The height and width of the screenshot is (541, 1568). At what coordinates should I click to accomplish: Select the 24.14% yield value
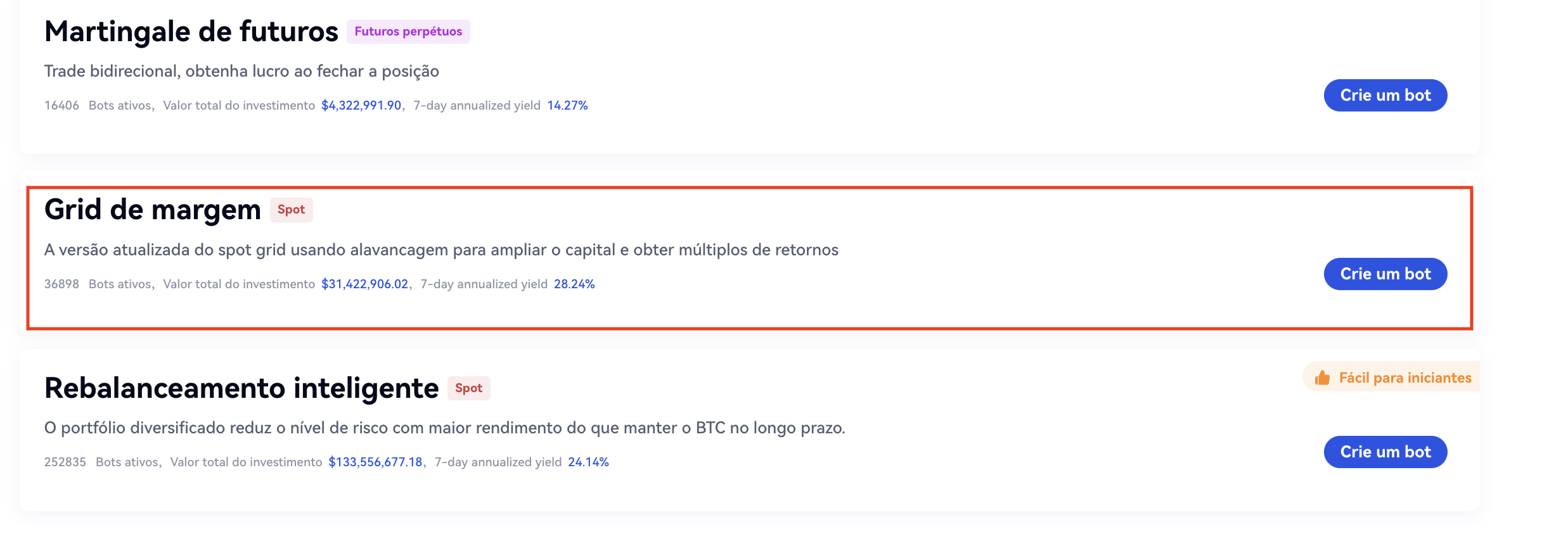click(x=588, y=462)
